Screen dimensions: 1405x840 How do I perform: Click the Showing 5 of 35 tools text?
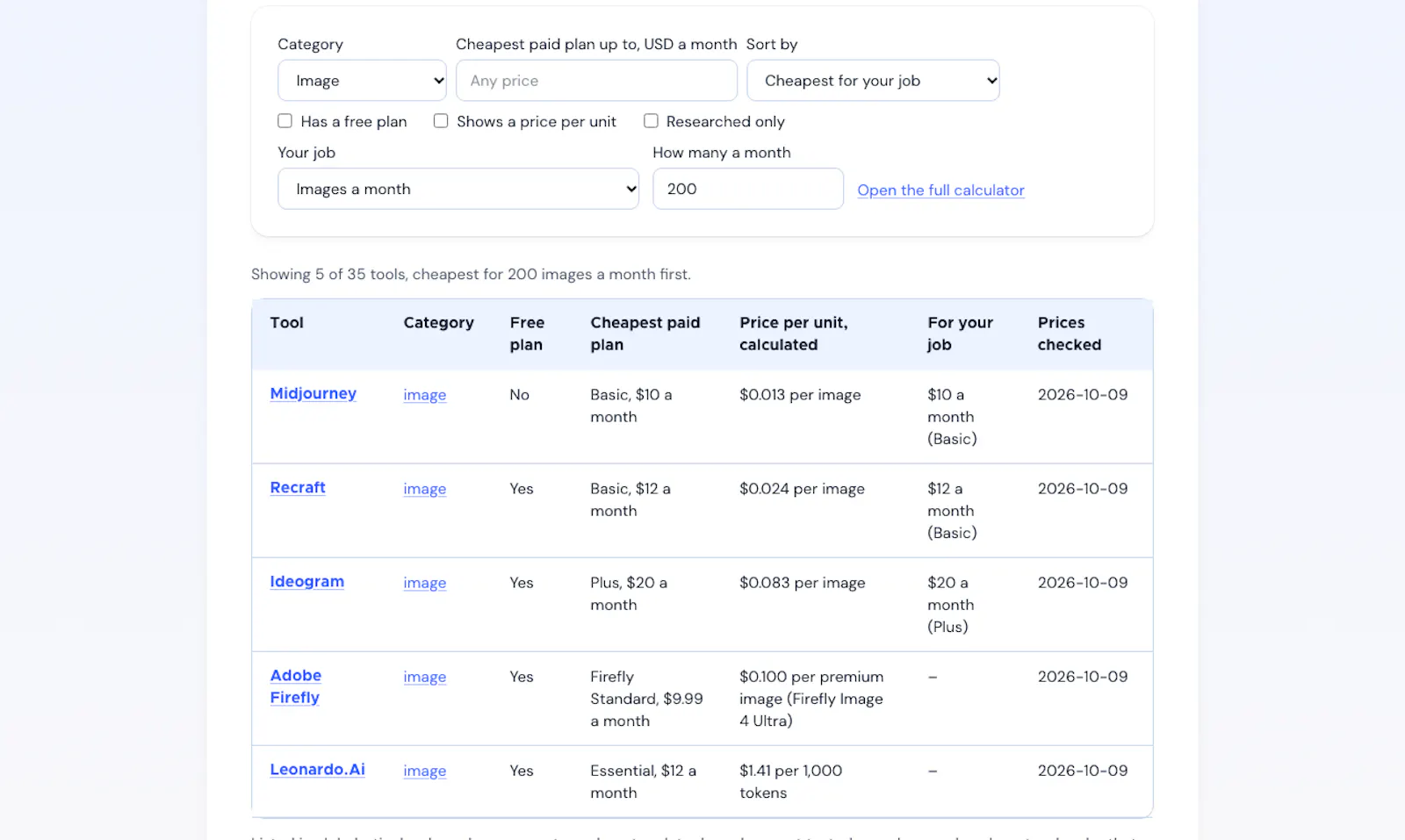pyautogui.click(x=471, y=274)
